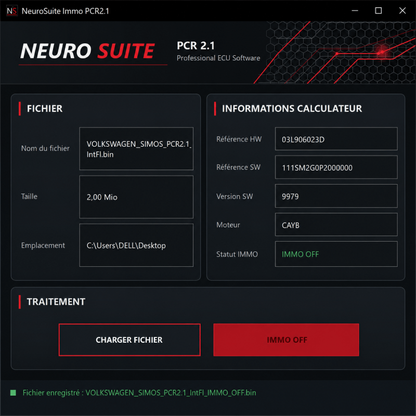Click the 'Emplacement' label
Viewport: 416px width, 416px height.
click(x=43, y=245)
